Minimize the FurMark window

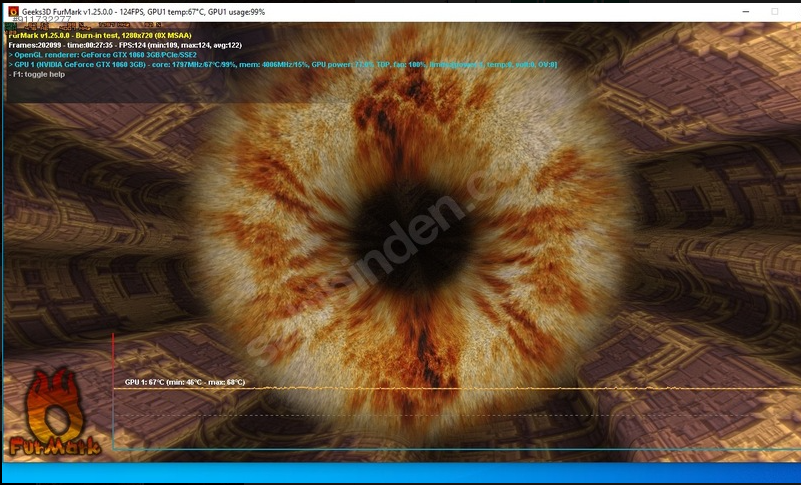(746, 11)
